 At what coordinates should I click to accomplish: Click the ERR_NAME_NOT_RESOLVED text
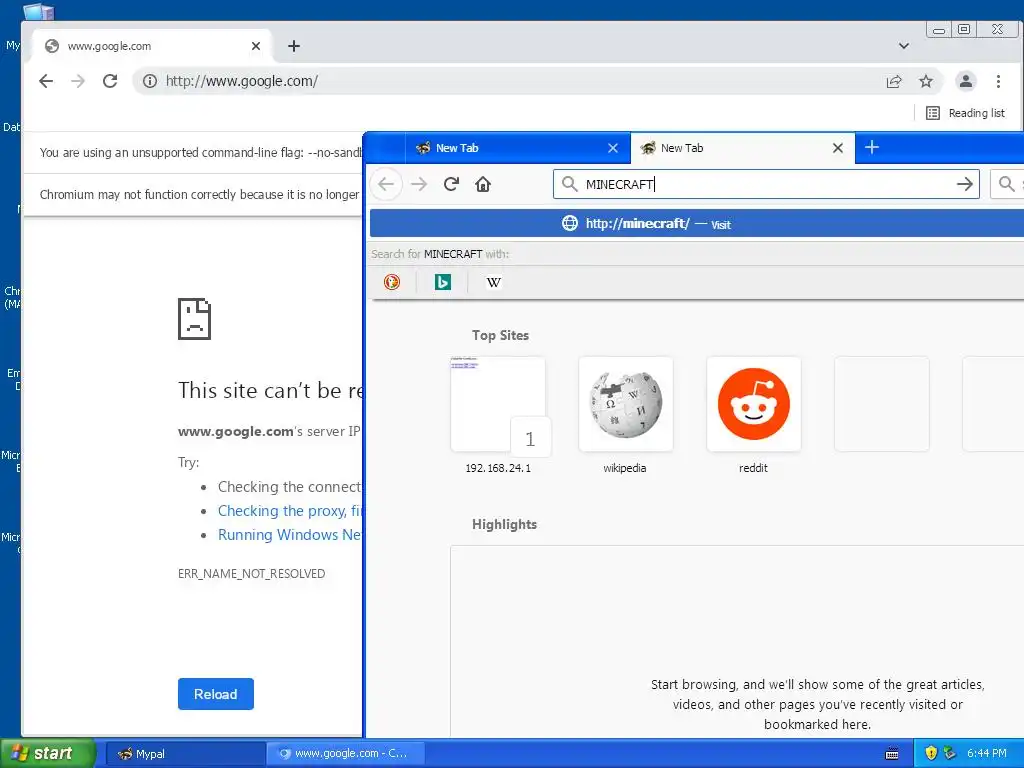tap(251, 573)
